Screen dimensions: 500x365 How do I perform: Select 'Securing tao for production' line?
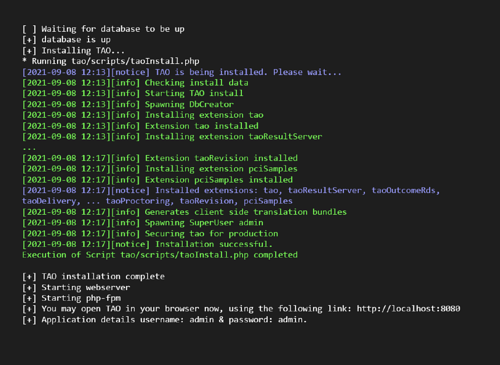coord(150,234)
